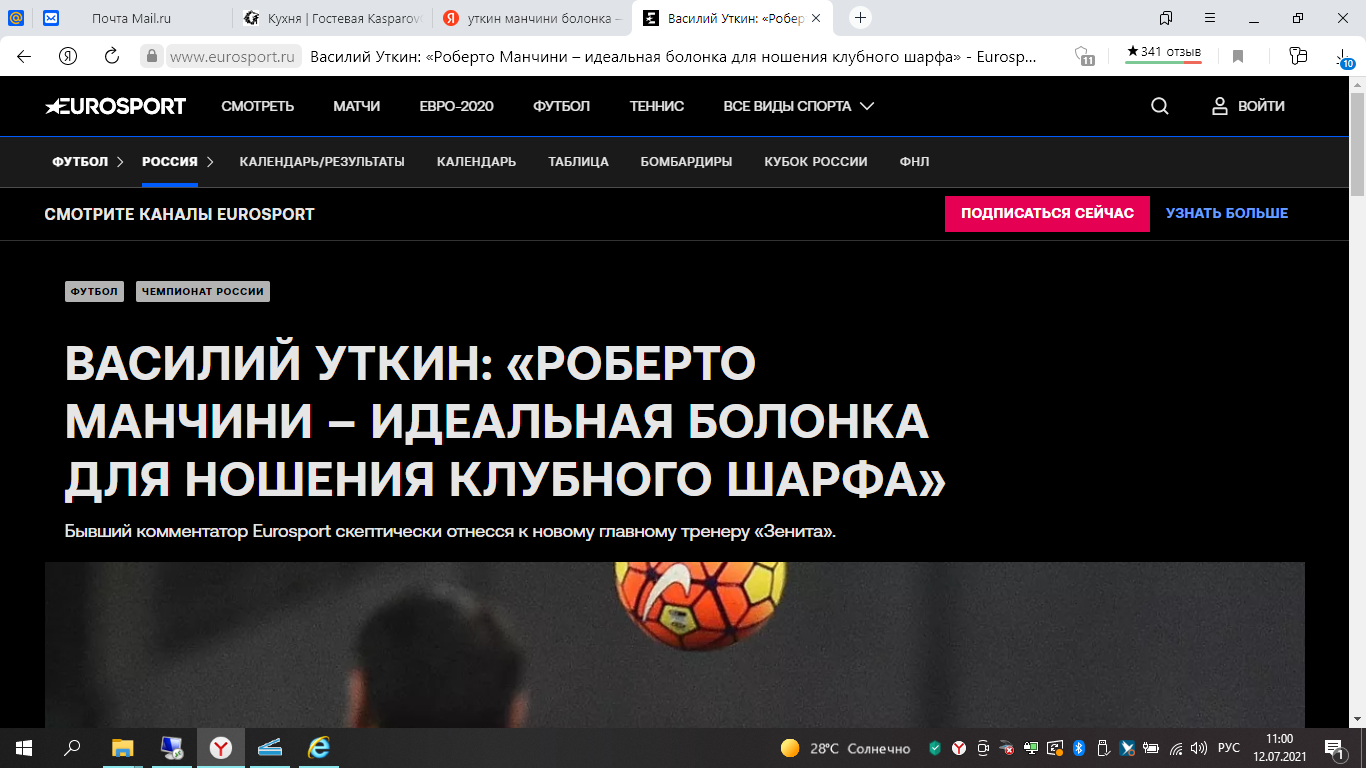Open the БОМБАРДИРЫ tab
The height and width of the screenshot is (768, 1366).
click(x=687, y=161)
